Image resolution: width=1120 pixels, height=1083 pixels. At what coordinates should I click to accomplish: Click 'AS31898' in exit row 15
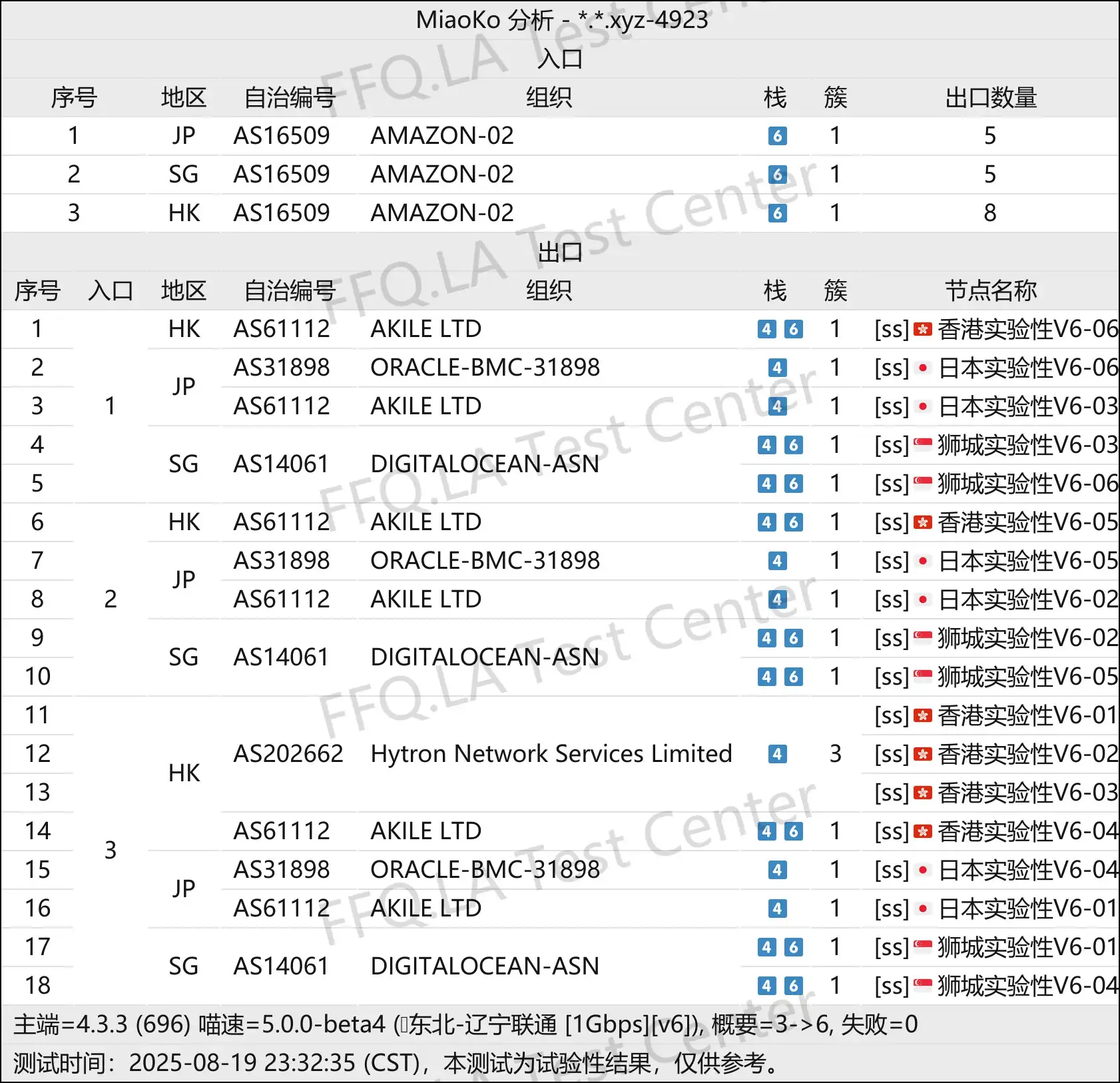point(282,870)
